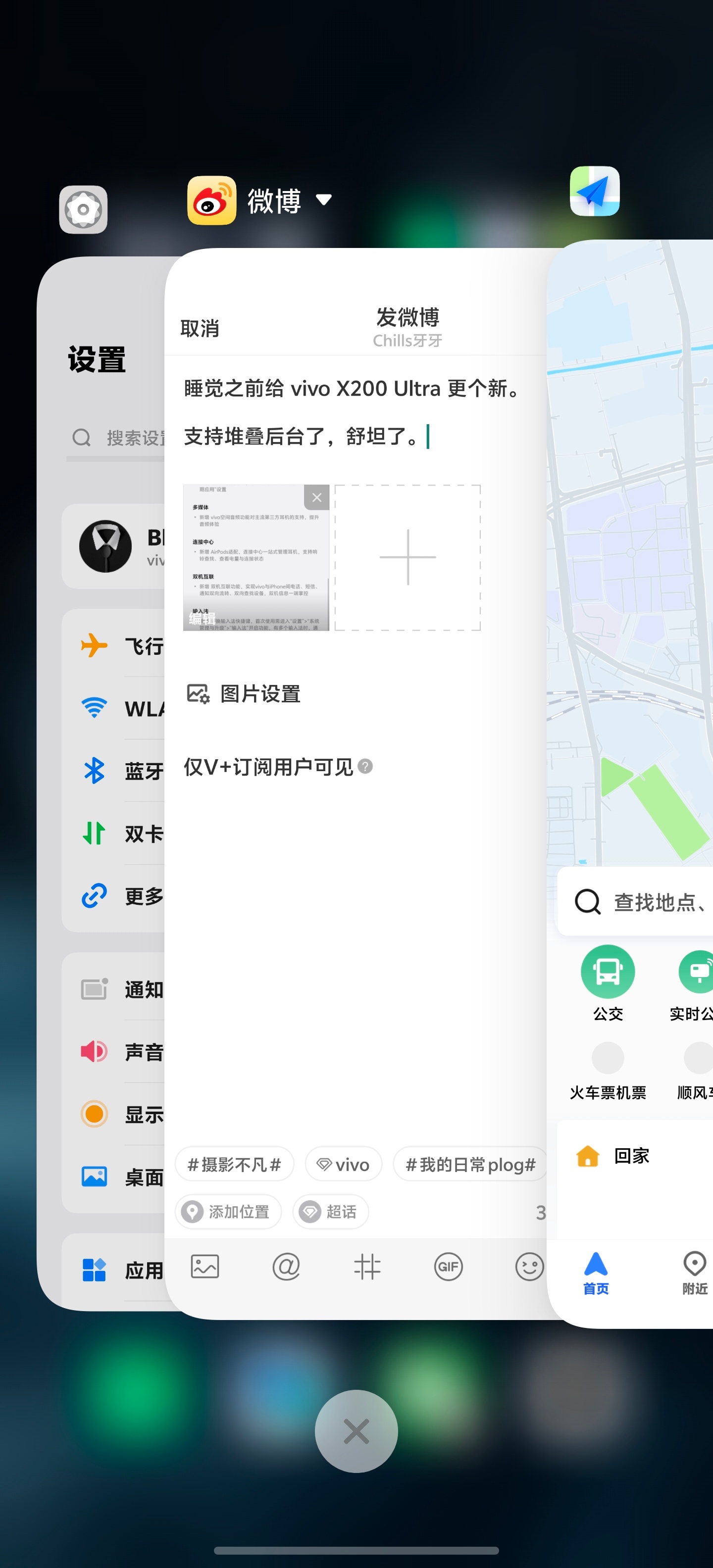Viewport: 713px width, 1568px height.
Task: Tap 取消 in Weibo compose screen
Action: [200, 329]
